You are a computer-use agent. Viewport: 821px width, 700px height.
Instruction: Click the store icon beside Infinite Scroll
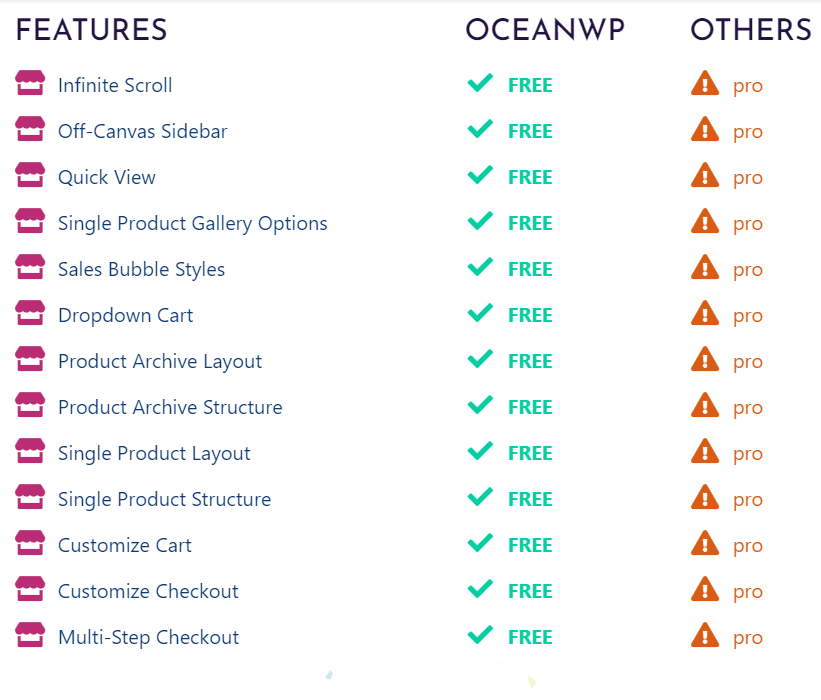point(30,83)
